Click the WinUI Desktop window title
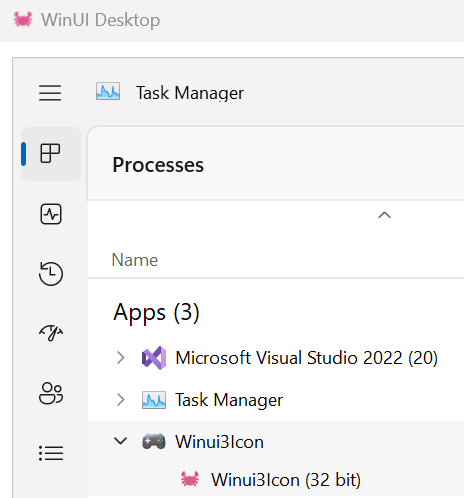464x498 pixels. tap(100, 20)
